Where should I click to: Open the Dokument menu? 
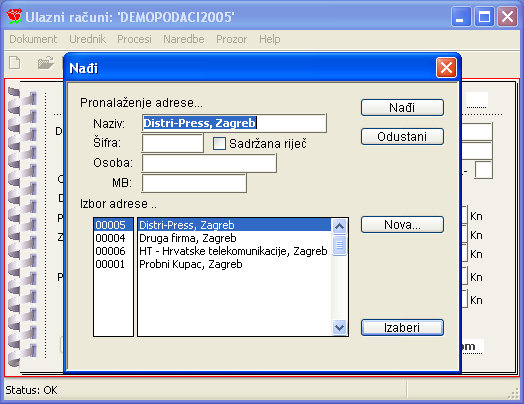click(x=33, y=39)
